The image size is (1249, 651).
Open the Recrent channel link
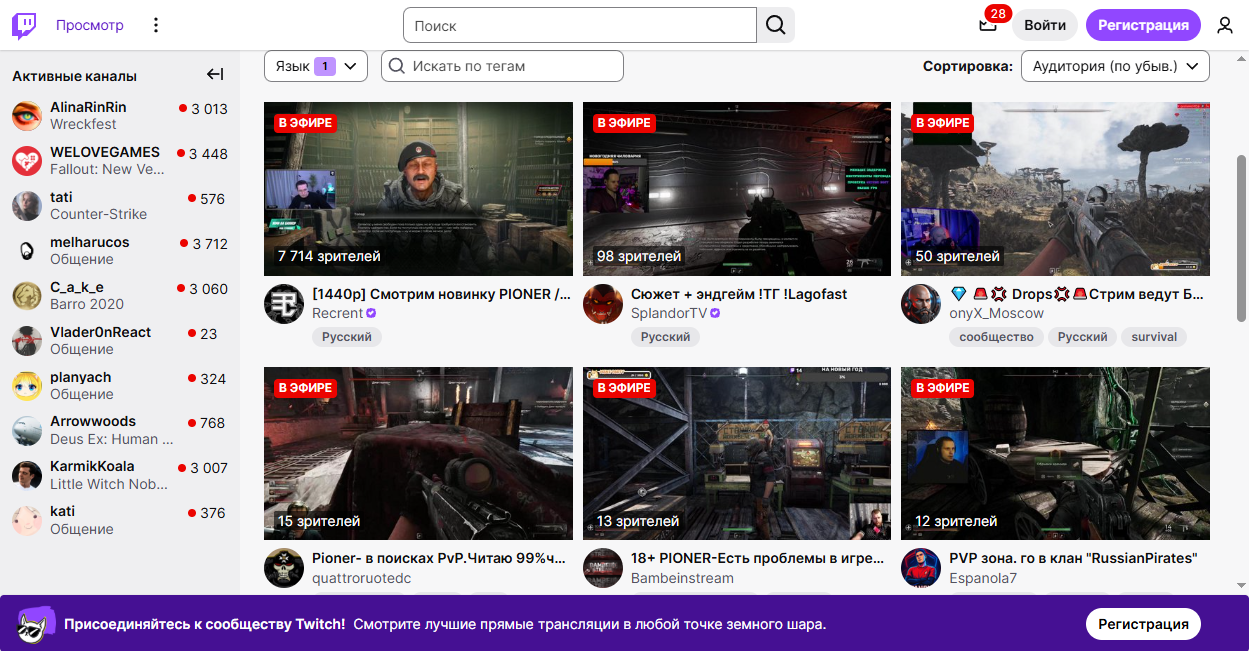tap(338, 313)
